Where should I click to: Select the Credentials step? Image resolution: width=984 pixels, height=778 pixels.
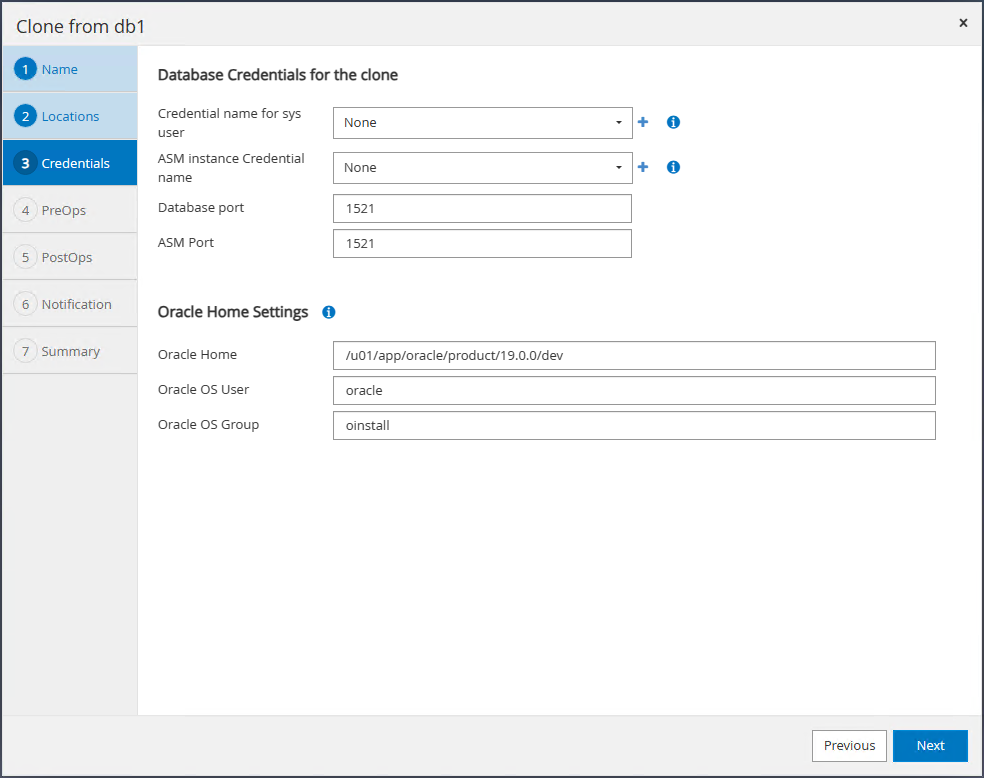(x=69, y=163)
